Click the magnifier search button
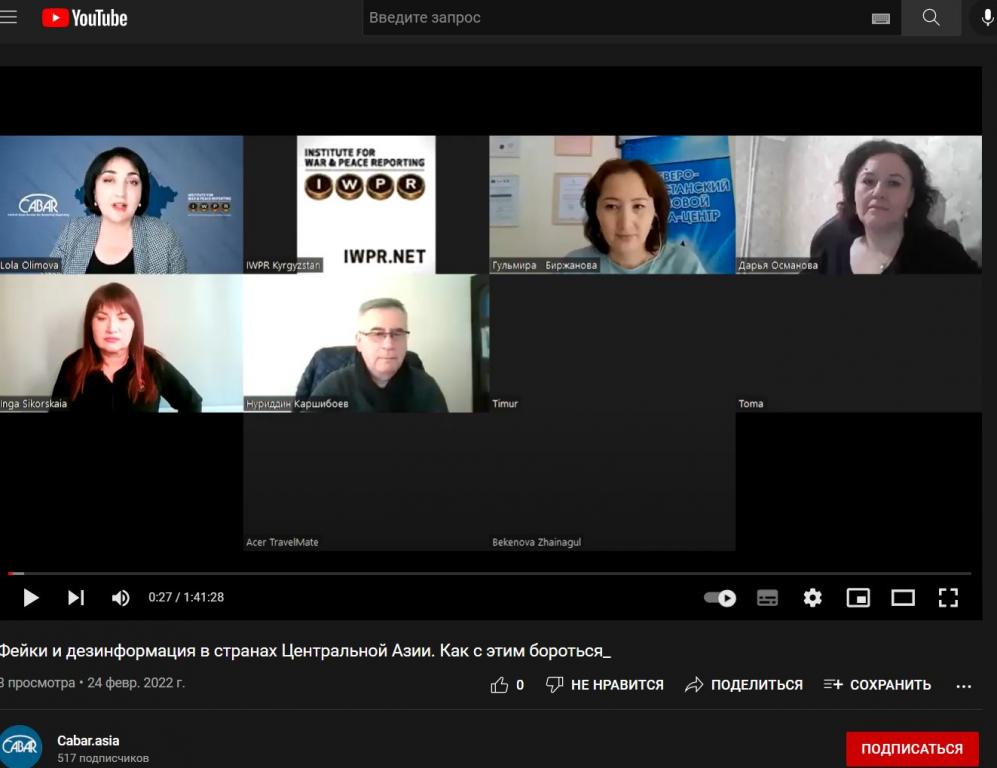The image size is (997, 768). click(930, 18)
